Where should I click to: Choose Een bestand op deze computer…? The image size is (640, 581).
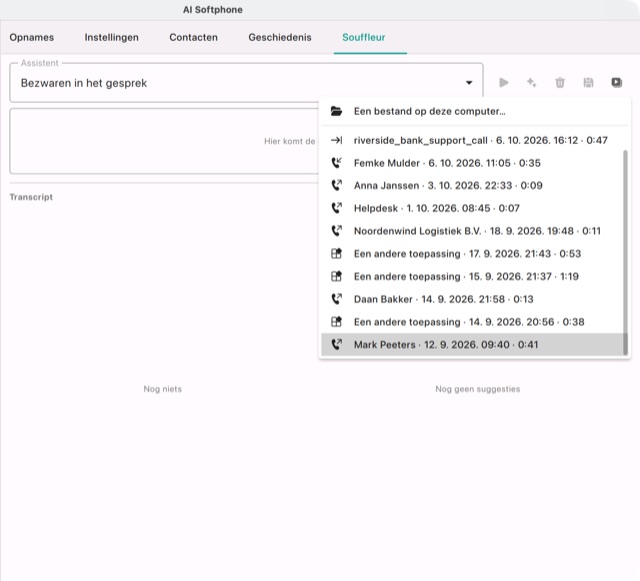(x=474, y=111)
